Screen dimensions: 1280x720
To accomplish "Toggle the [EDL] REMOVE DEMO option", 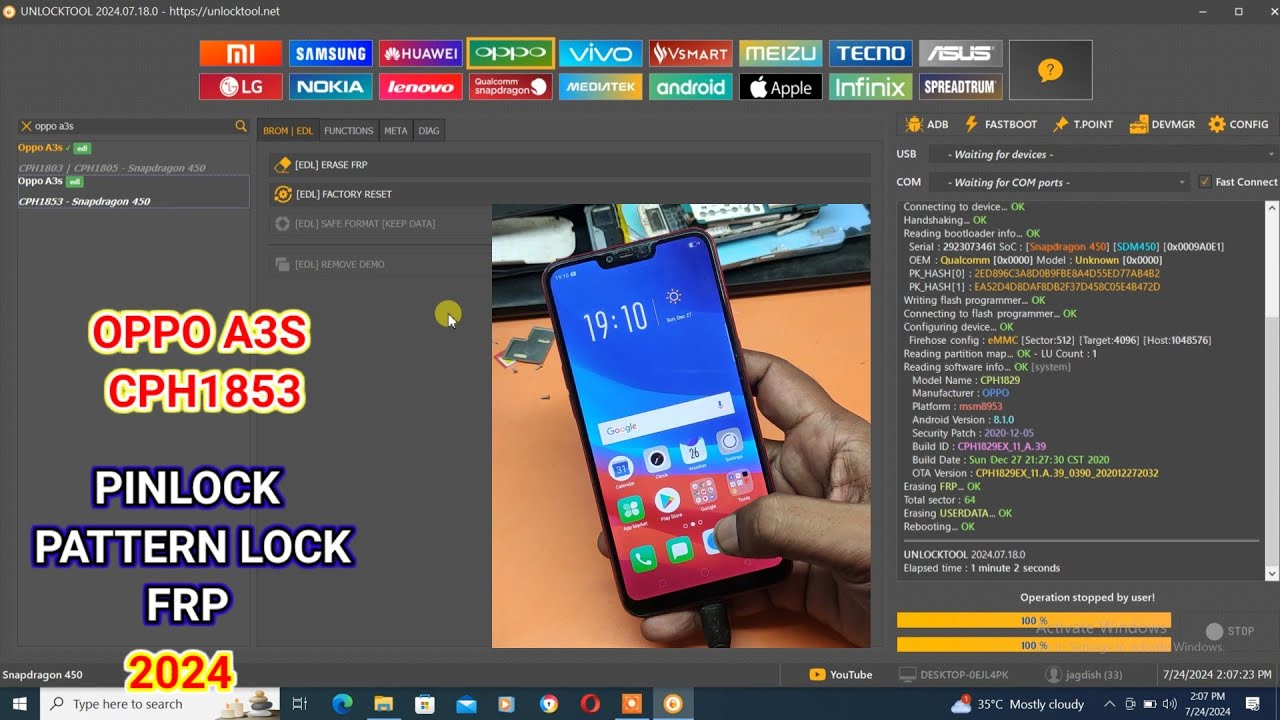I will point(350,264).
